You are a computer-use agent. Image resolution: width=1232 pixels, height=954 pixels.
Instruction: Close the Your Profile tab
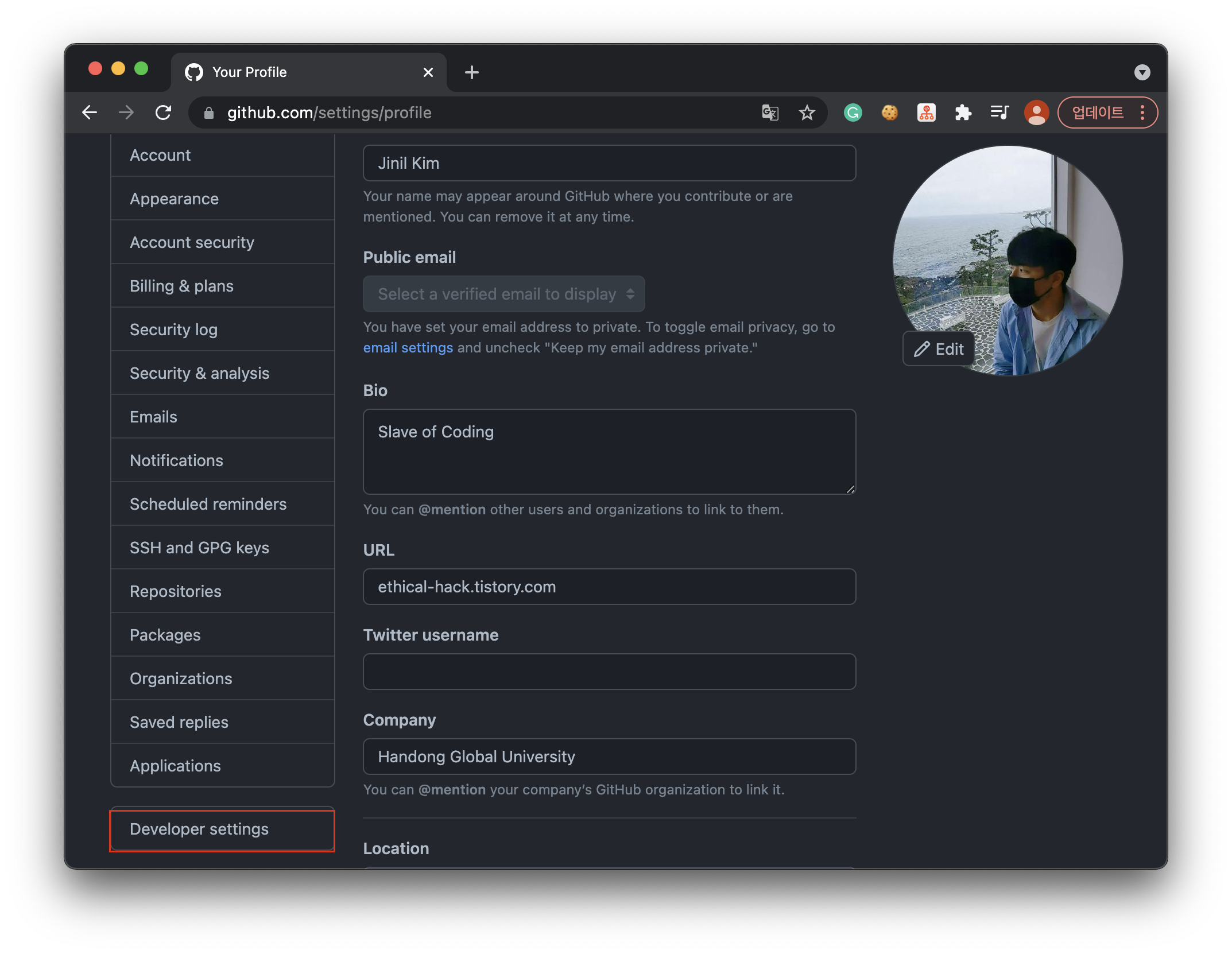click(x=428, y=72)
